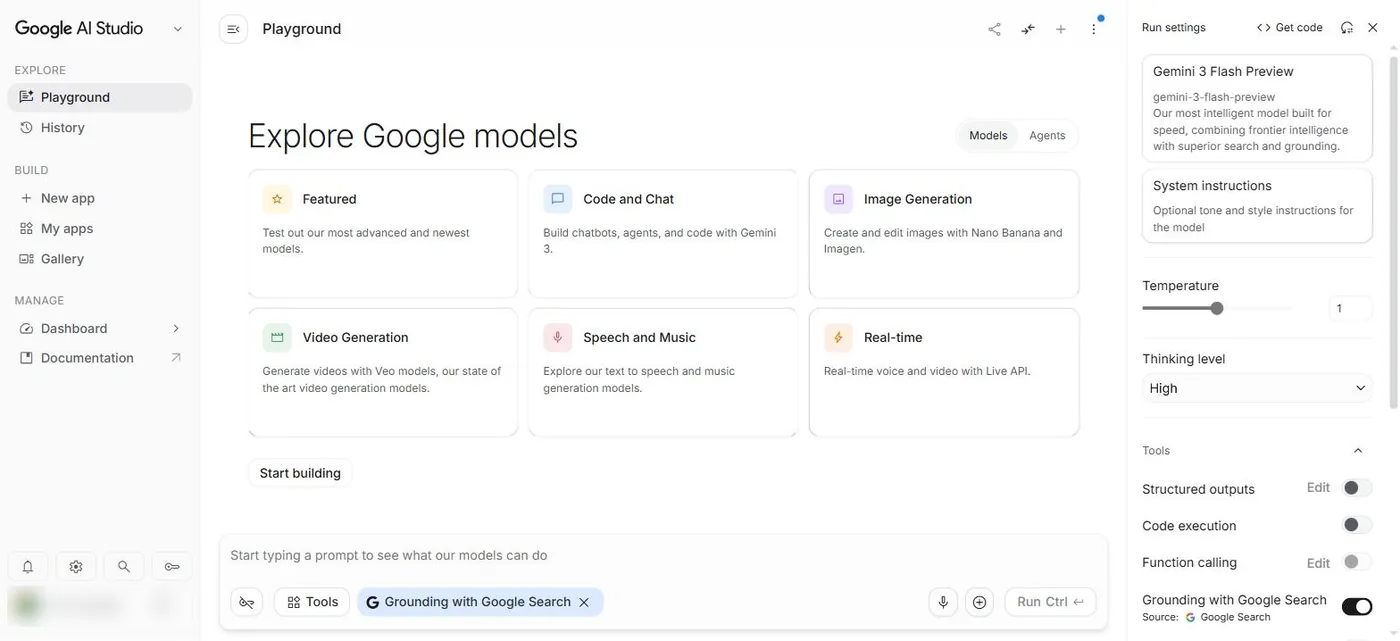The height and width of the screenshot is (641, 1400).
Task: Expand the Dashboard submenu chevron
Action: (176, 328)
